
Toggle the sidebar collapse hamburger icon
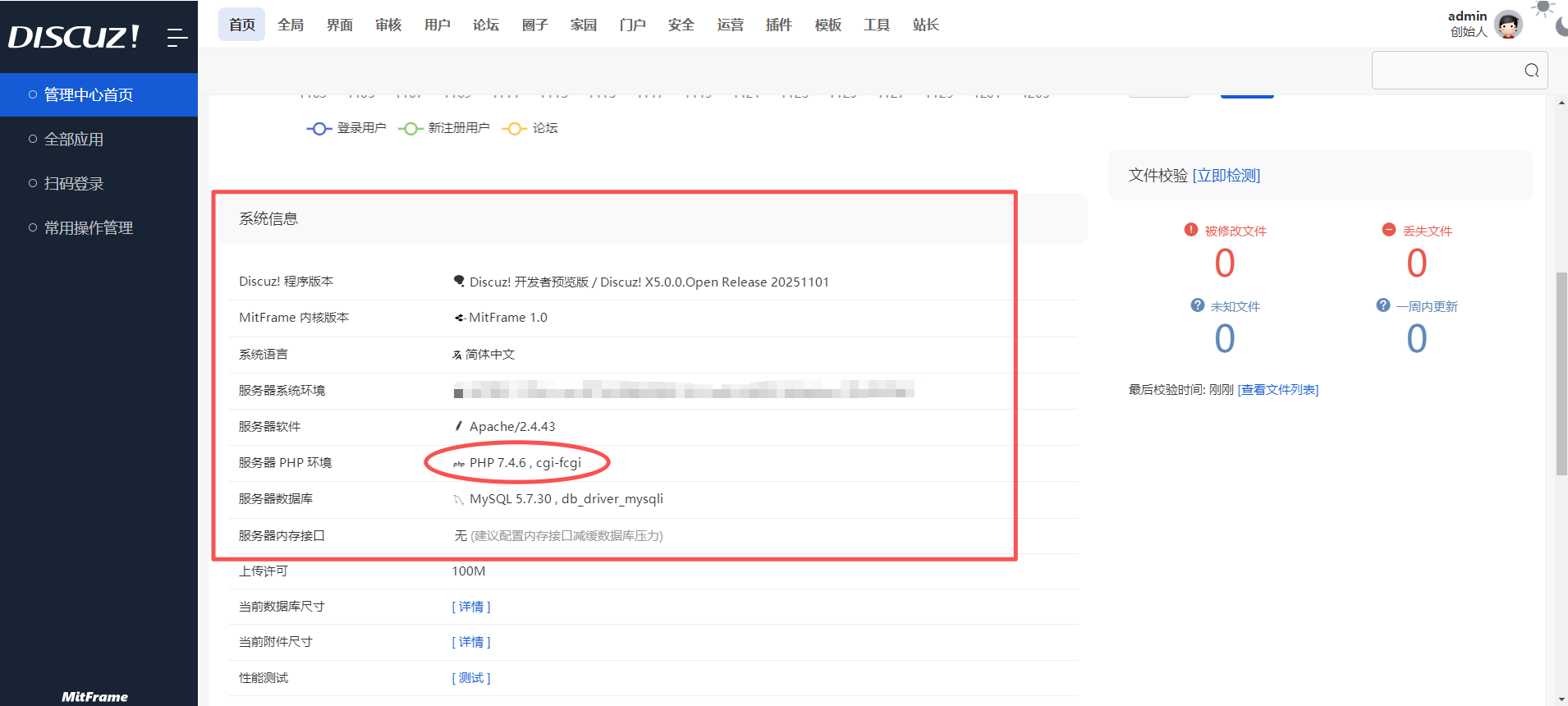pyautogui.click(x=177, y=37)
